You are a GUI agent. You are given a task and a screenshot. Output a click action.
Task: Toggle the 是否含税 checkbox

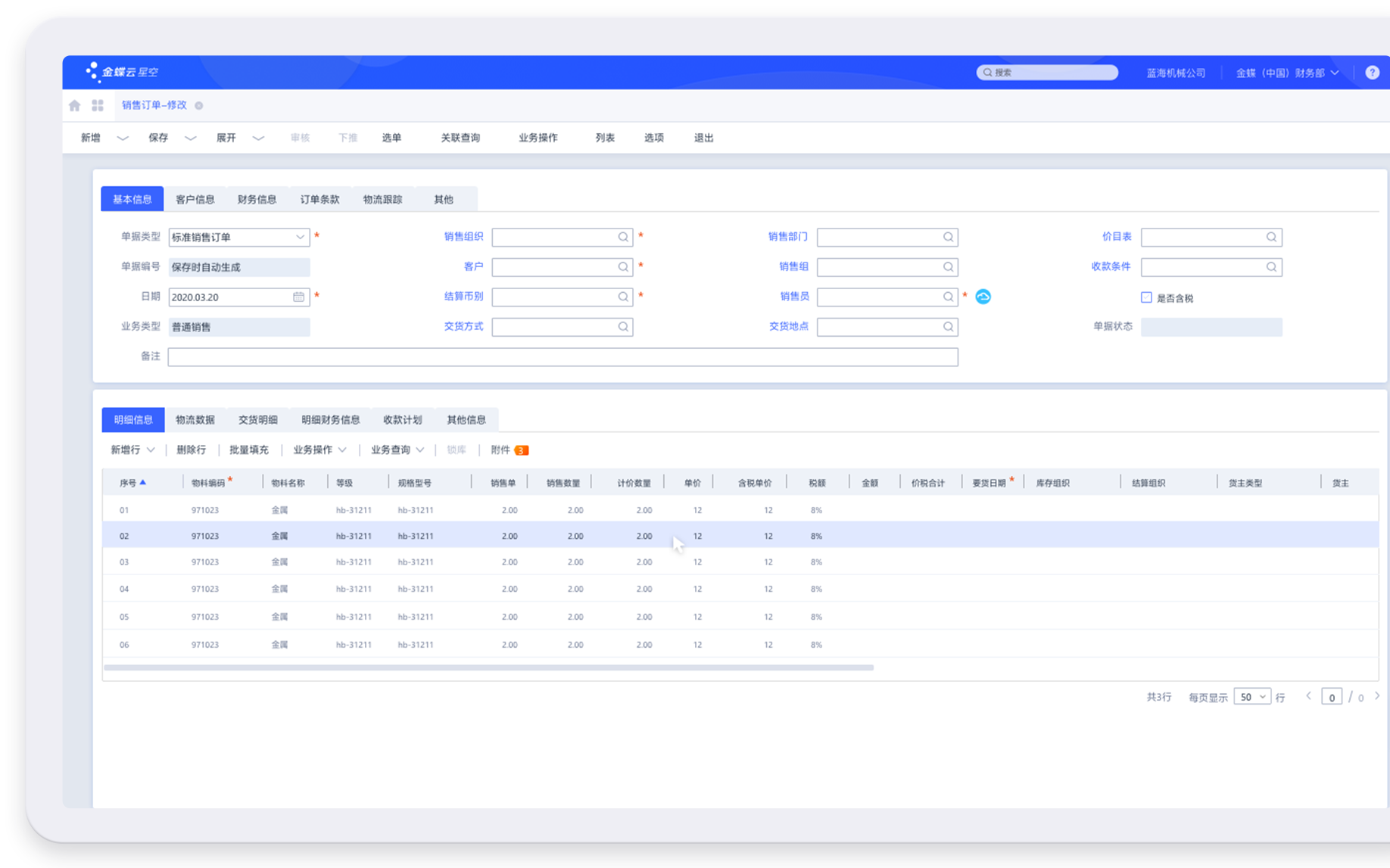(1146, 298)
